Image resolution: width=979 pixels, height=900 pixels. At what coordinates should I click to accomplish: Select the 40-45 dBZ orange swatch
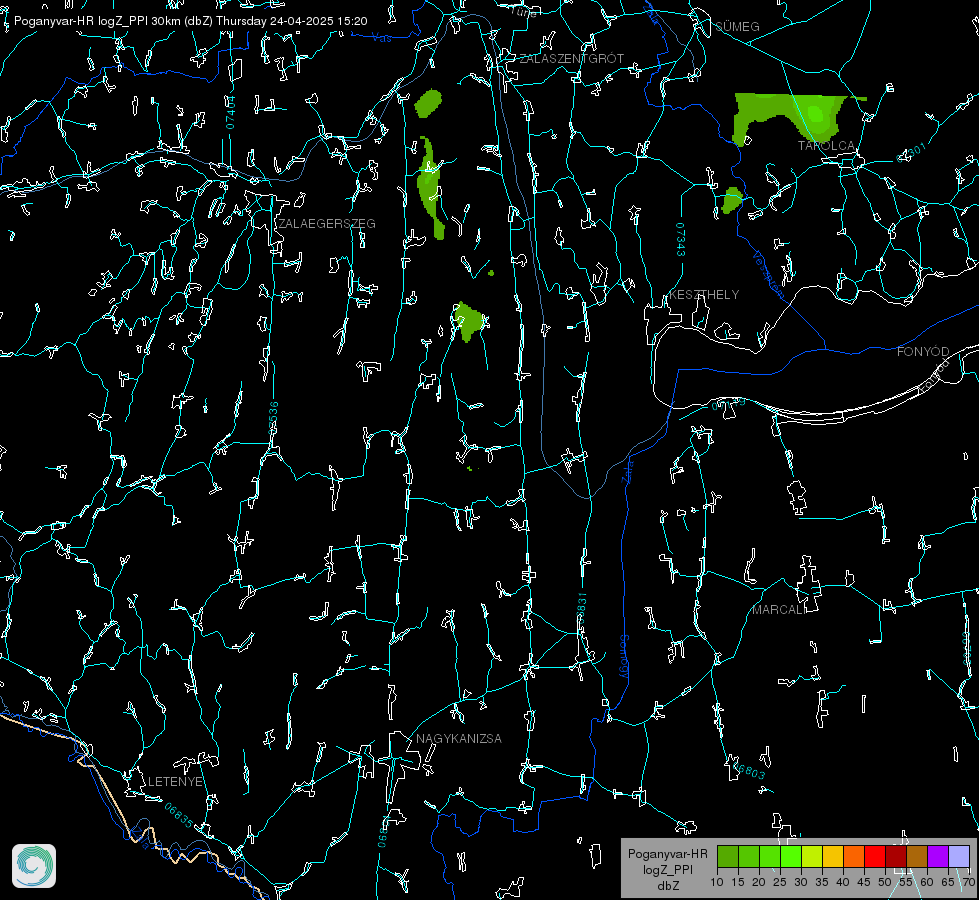coord(854,856)
